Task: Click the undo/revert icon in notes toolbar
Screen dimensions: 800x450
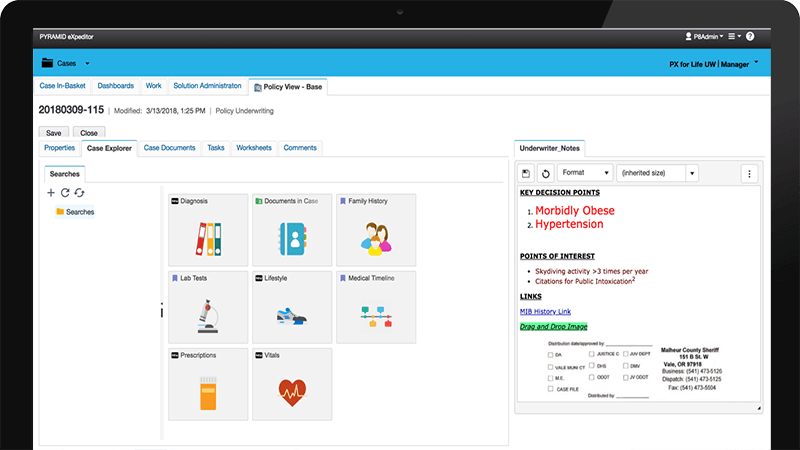Action: 545,173
